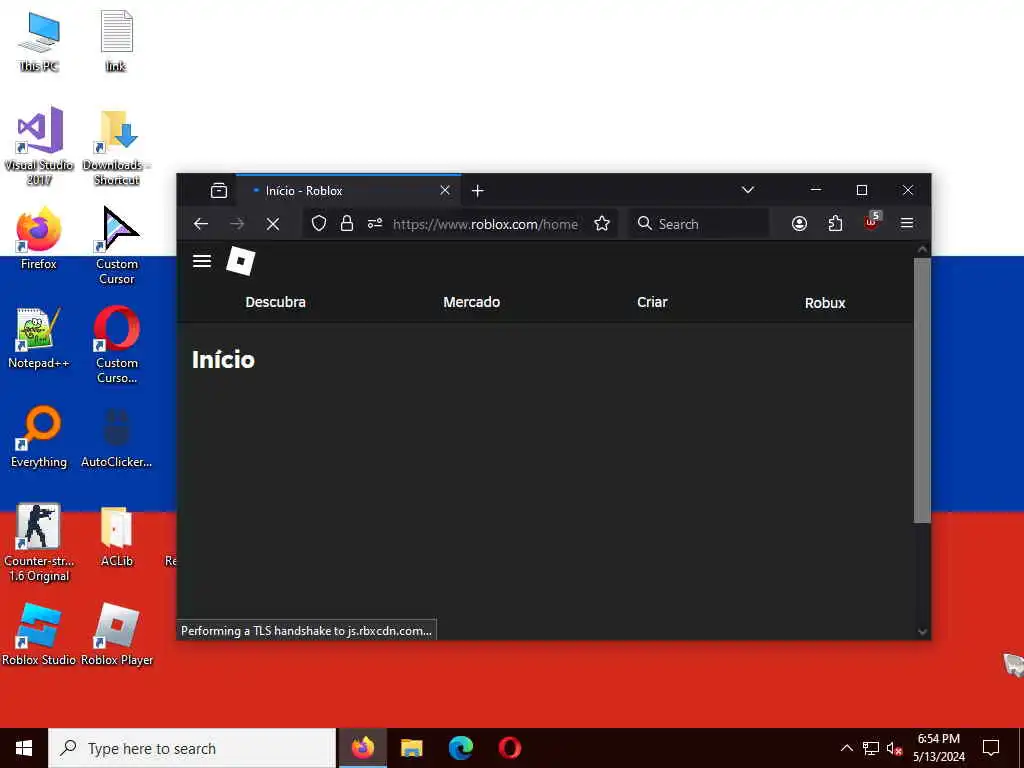
Task: Show hidden system tray icons
Action: (846, 748)
